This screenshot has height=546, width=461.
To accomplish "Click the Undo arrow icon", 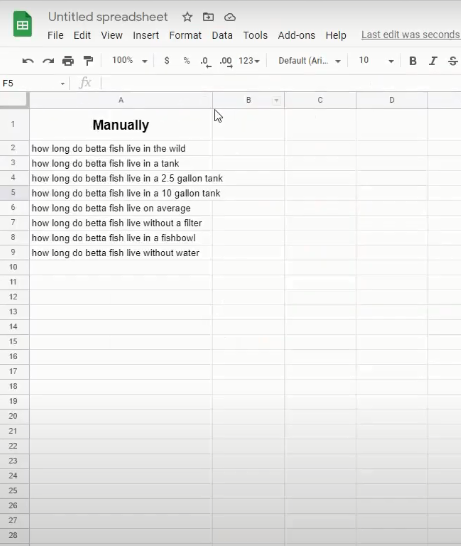I will pyautogui.click(x=28, y=61).
